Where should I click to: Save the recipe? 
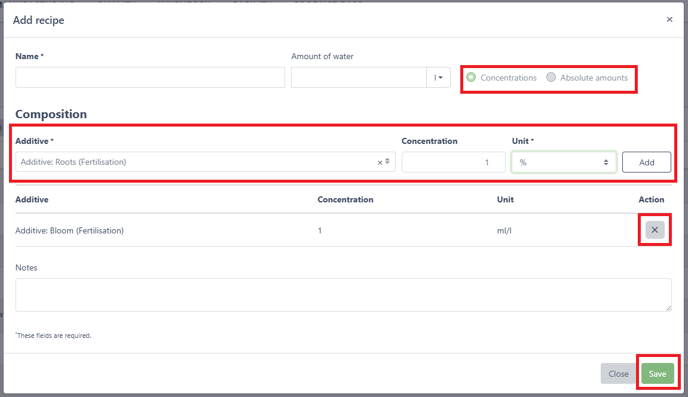(x=657, y=374)
